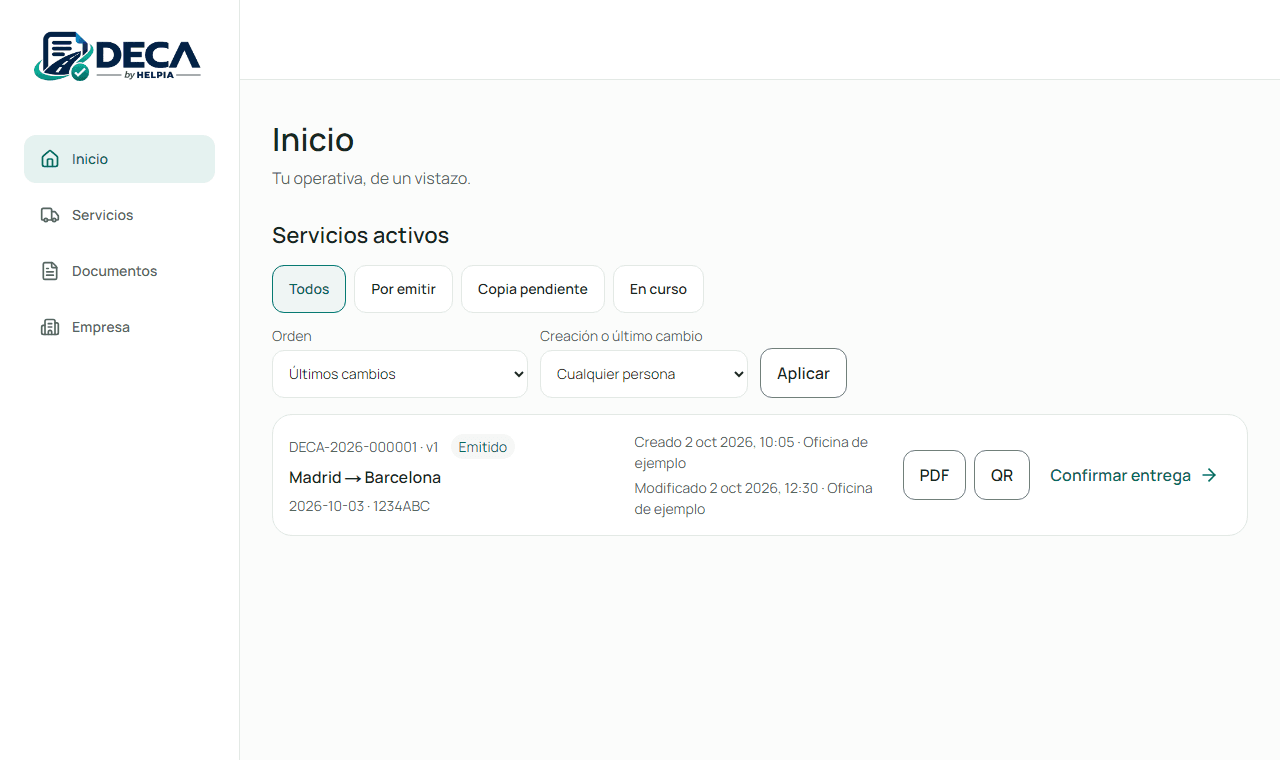Click the 'Tu operativa, de un vistazo.' subtitle
Image resolution: width=1280 pixels, height=760 pixels.
(x=371, y=179)
